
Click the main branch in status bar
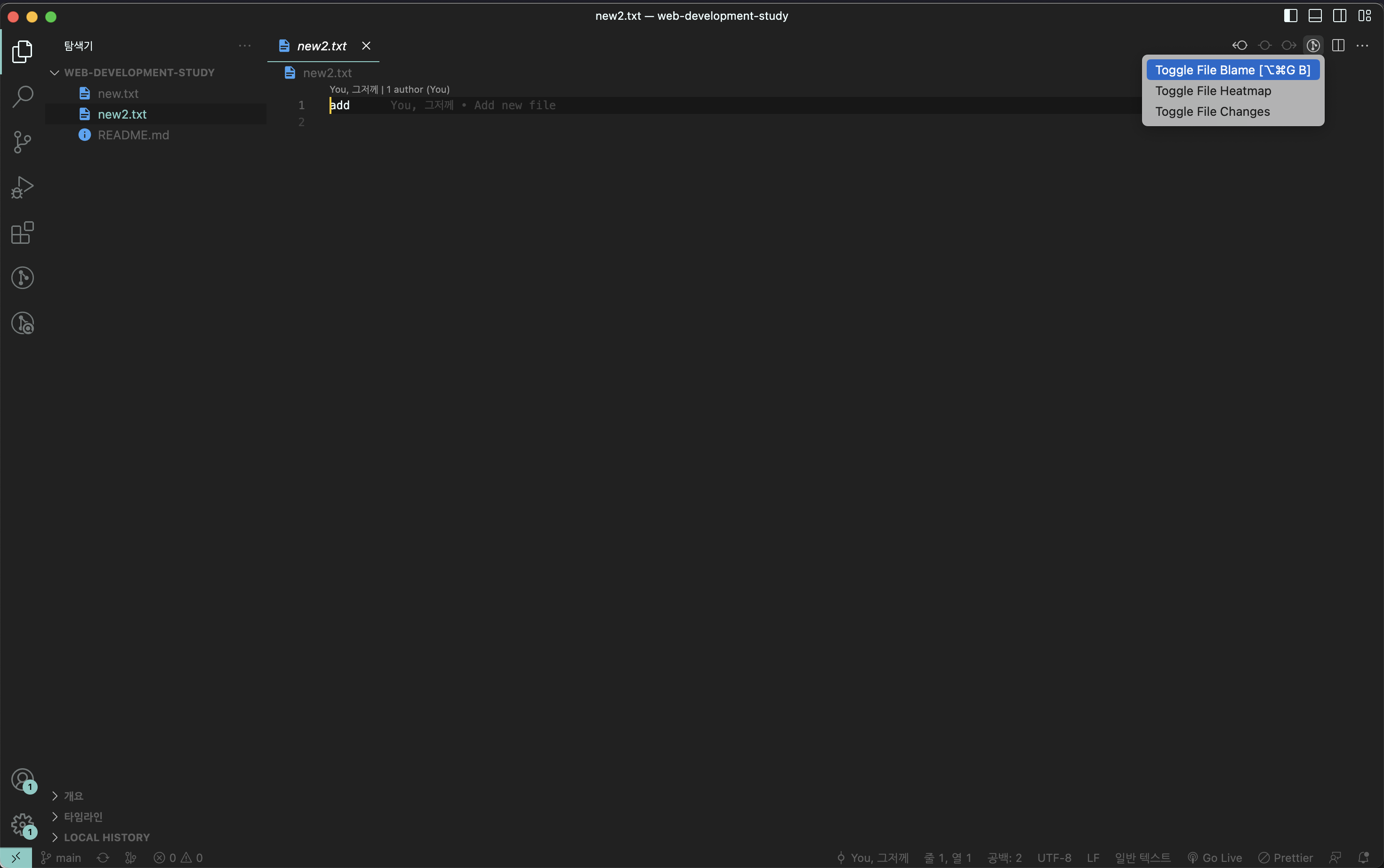61,858
